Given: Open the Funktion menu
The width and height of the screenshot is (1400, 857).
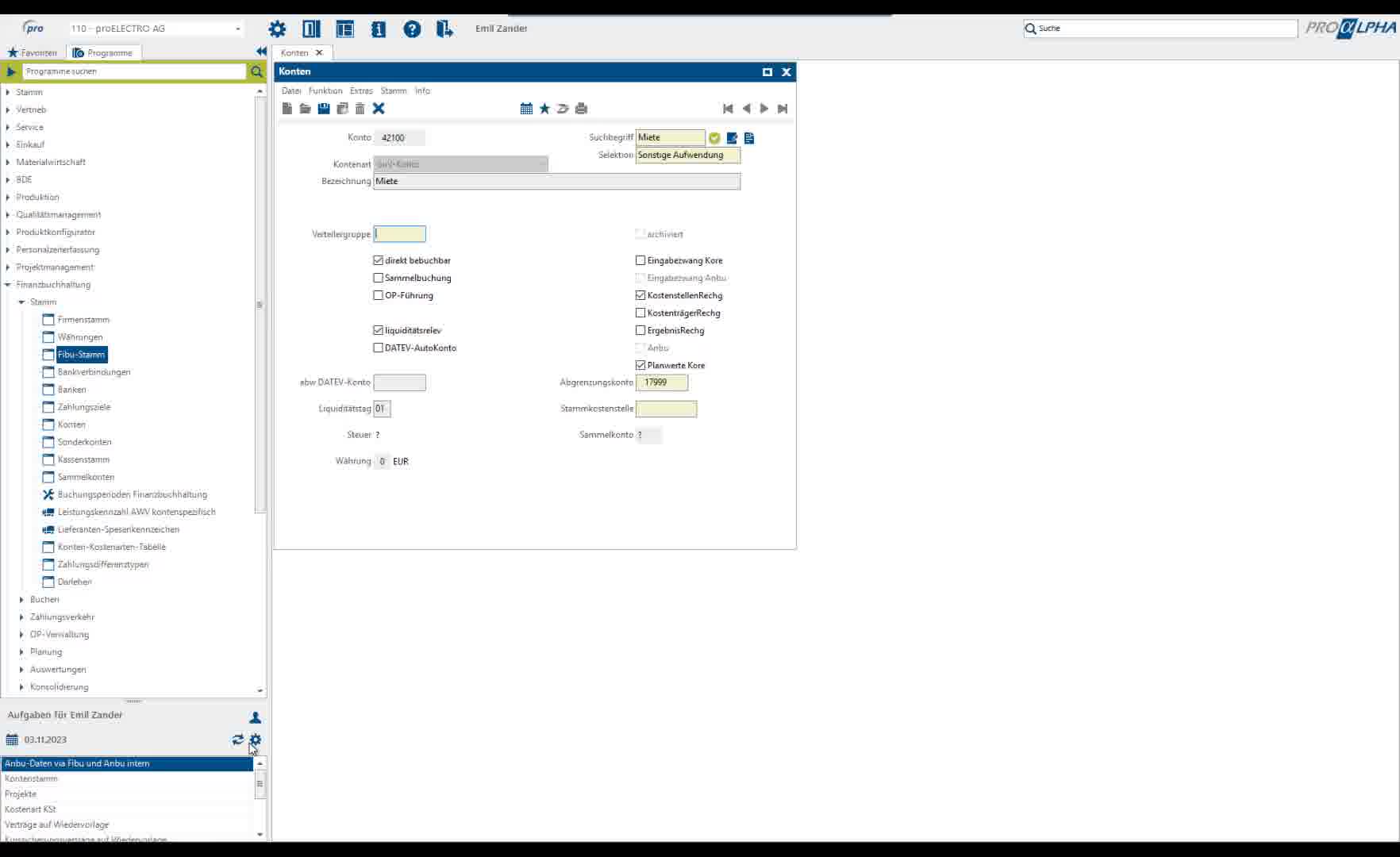Looking at the screenshot, I should (325, 90).
